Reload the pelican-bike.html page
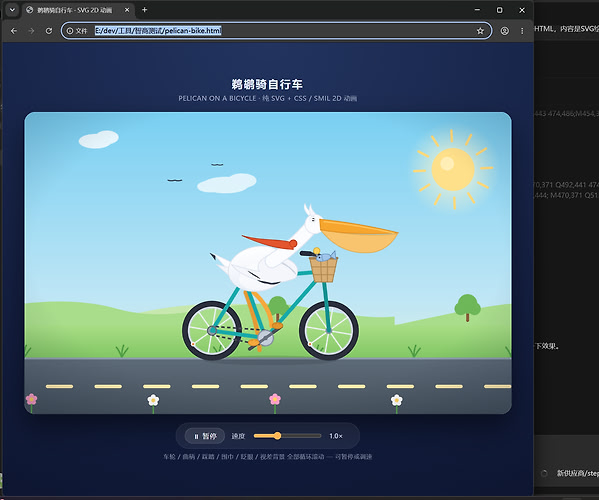This screenshot has width=599, height=500. pos(49,31)
